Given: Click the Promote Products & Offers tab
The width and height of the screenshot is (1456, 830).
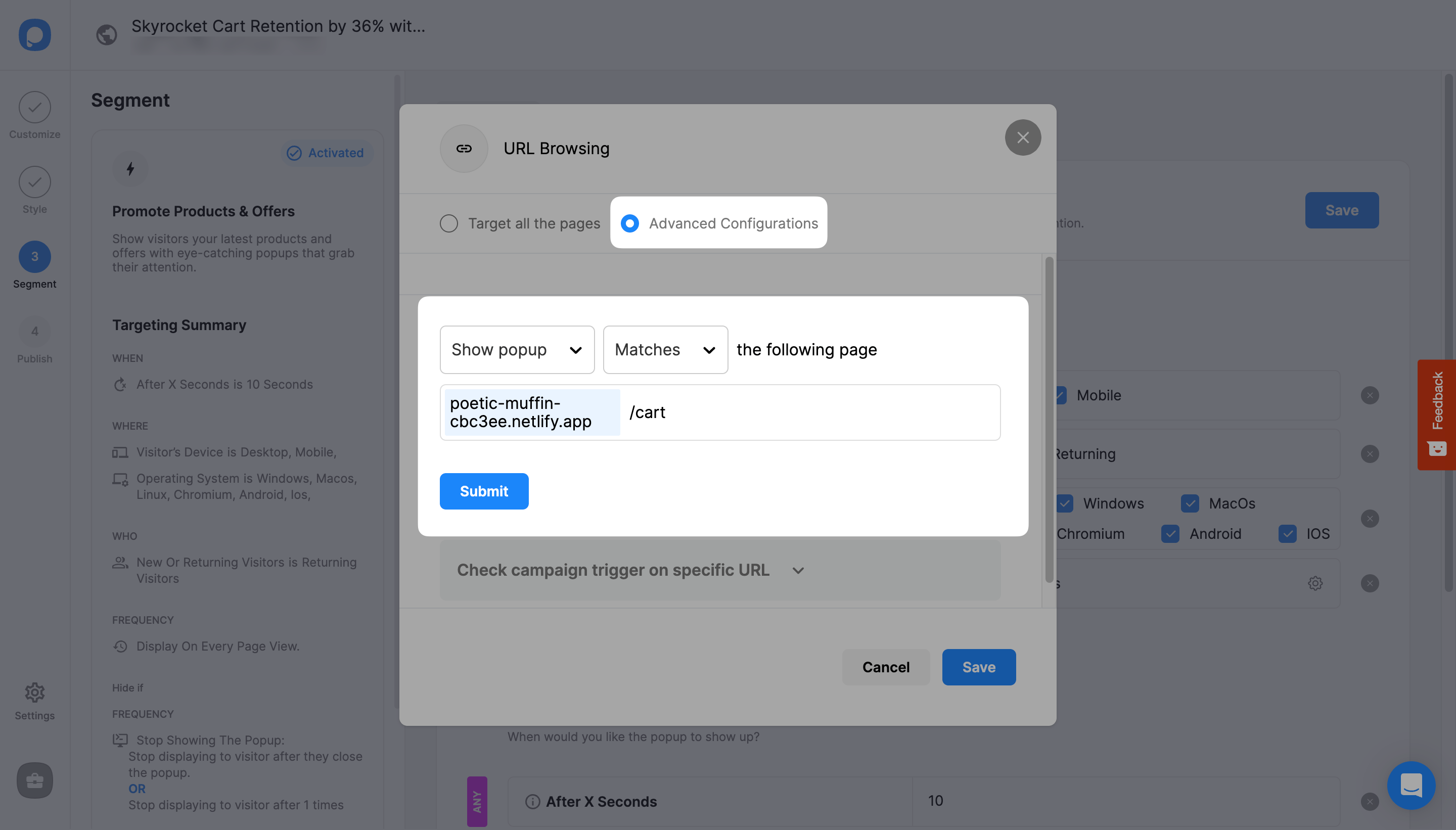Looking at the screenshot, I should click(x=203, y=211).
